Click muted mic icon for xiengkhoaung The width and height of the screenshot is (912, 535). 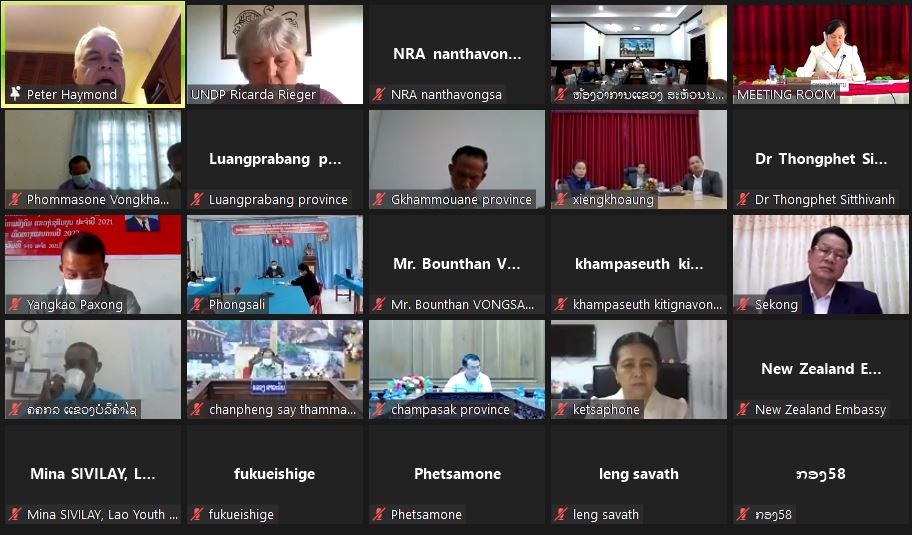(561, 199)
